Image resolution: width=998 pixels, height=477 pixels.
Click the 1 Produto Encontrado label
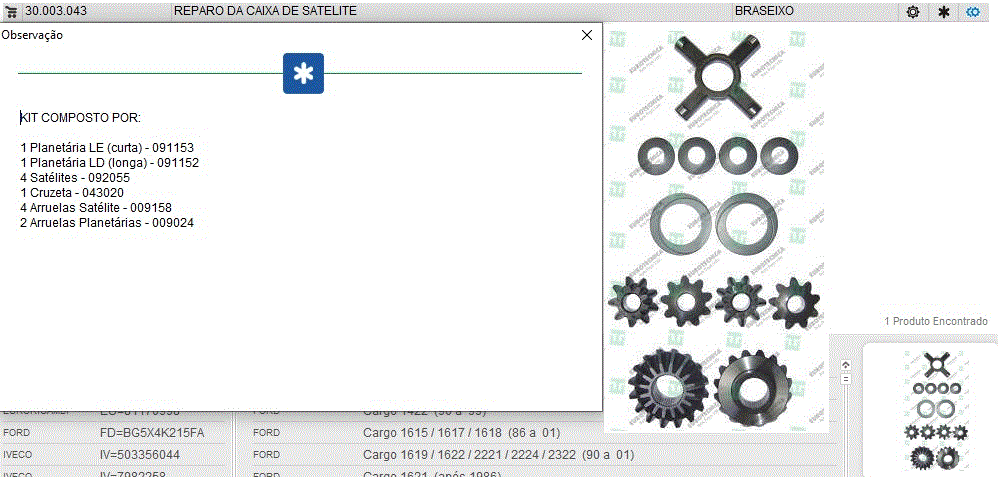pyautogui.click(x=935, y=321)
